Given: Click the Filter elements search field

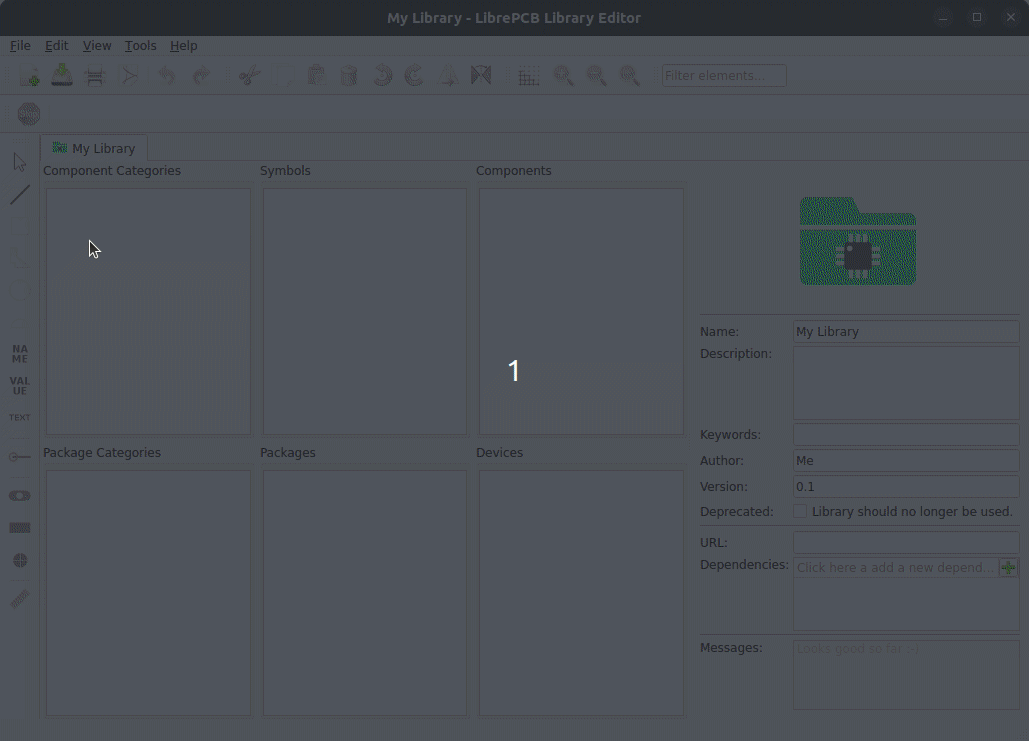Looking at the screenshot, I should (724, 75).
